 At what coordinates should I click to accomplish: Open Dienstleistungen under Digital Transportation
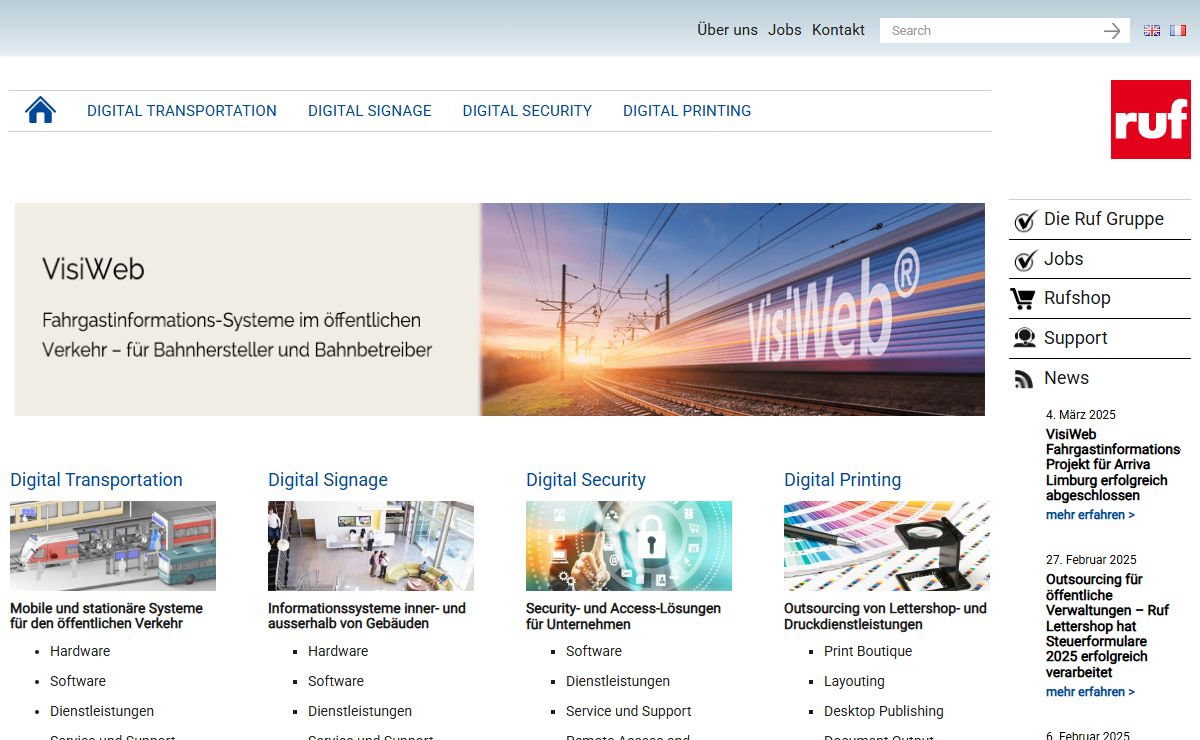coord(102,711)
